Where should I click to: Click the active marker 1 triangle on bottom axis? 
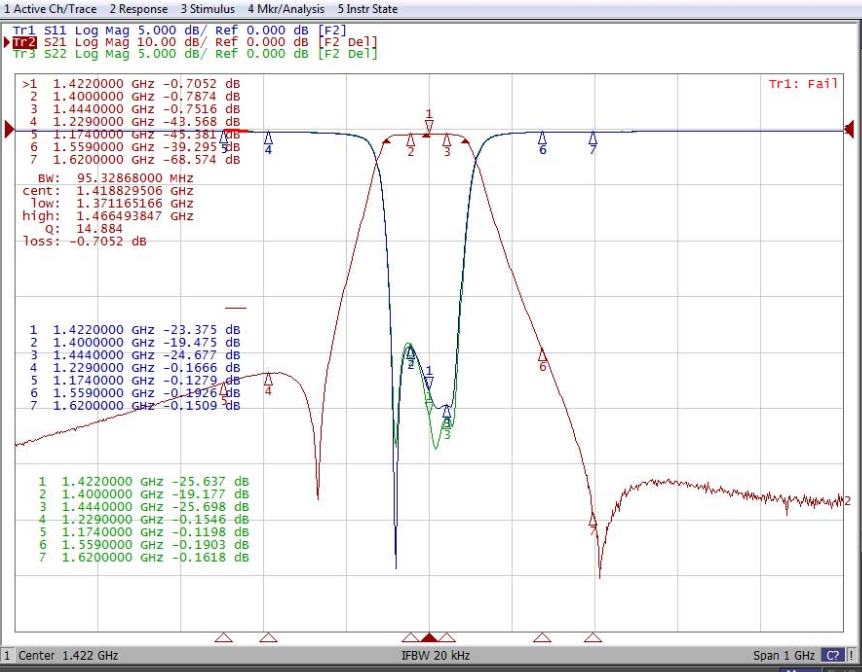(x=429, y=637)
